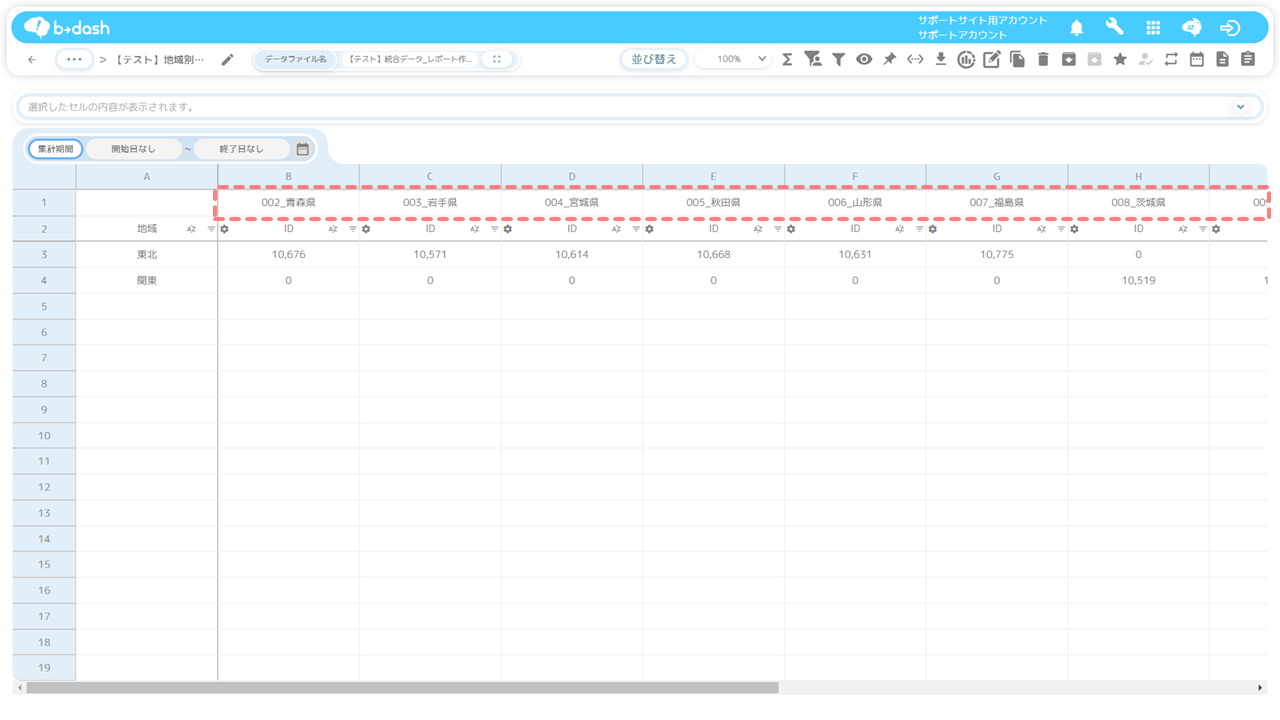This screenshot has width=1280, height=720.
Task: Click the trash delete icon
Action: [x=1043, y=60]
